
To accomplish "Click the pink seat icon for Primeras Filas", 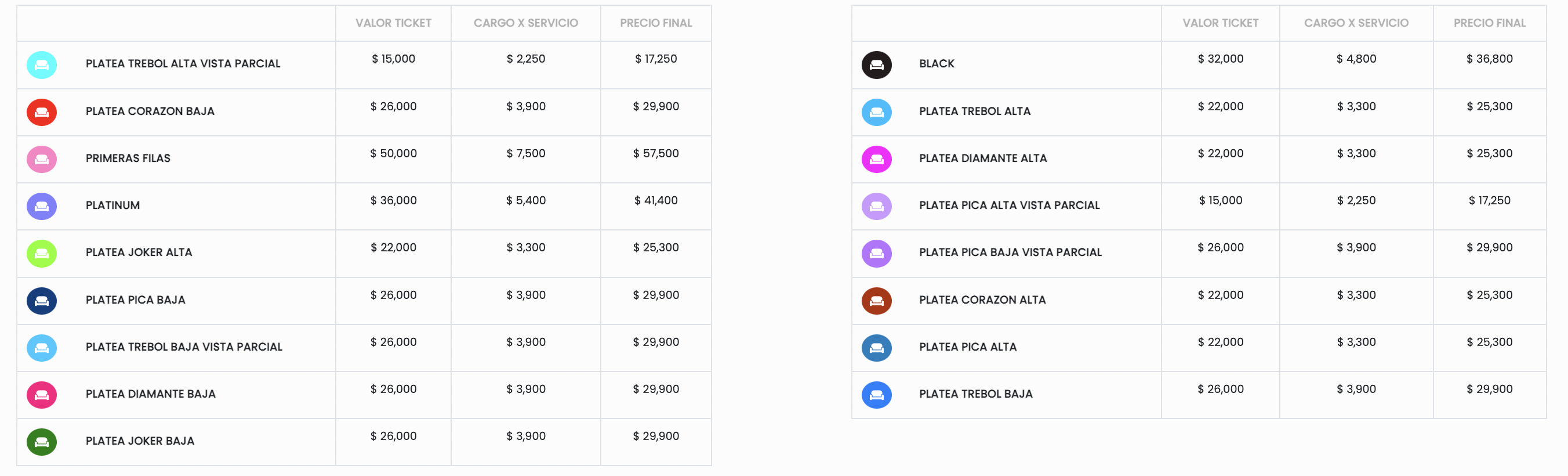I will [x=42, y=159].
